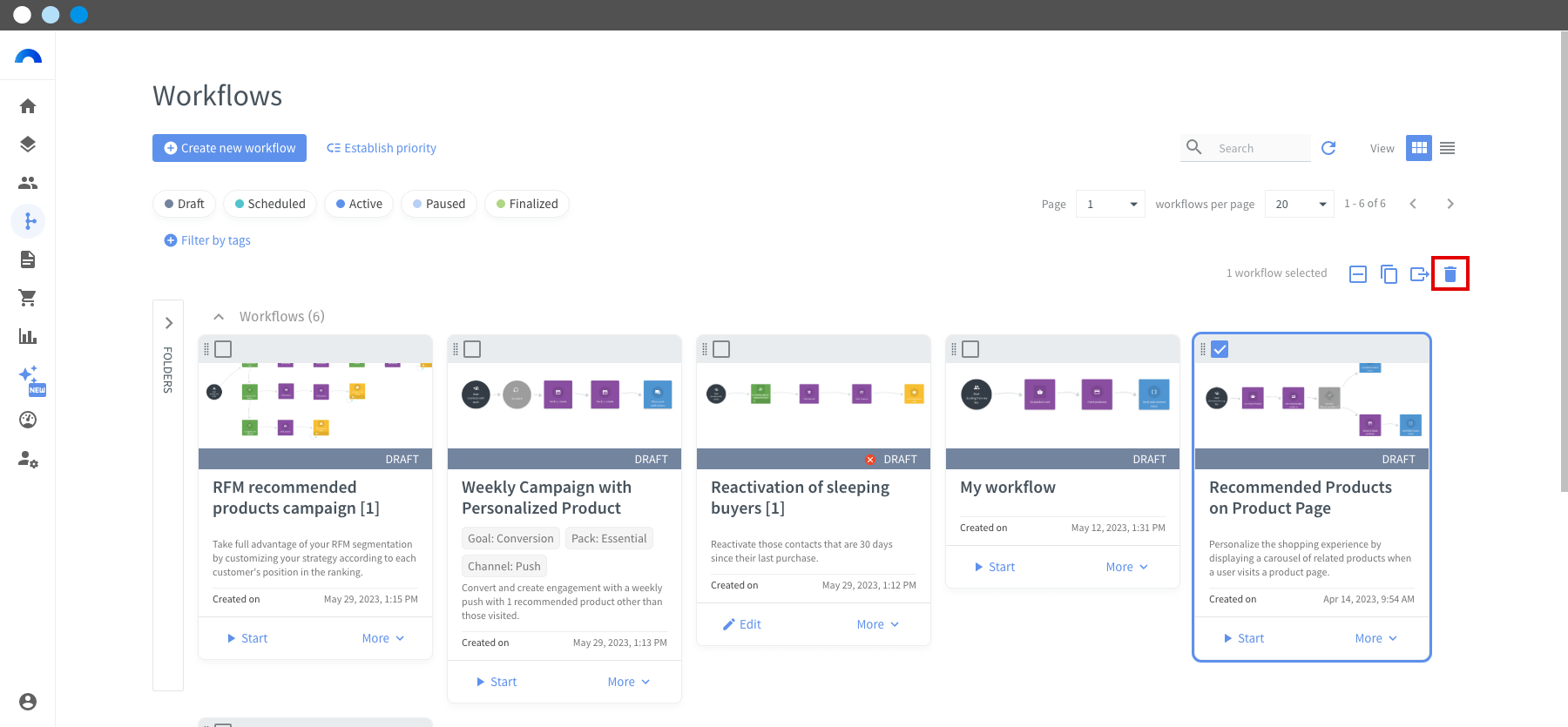
Task: Click drag handle on RFM recommended card
Action: [206, 349]
